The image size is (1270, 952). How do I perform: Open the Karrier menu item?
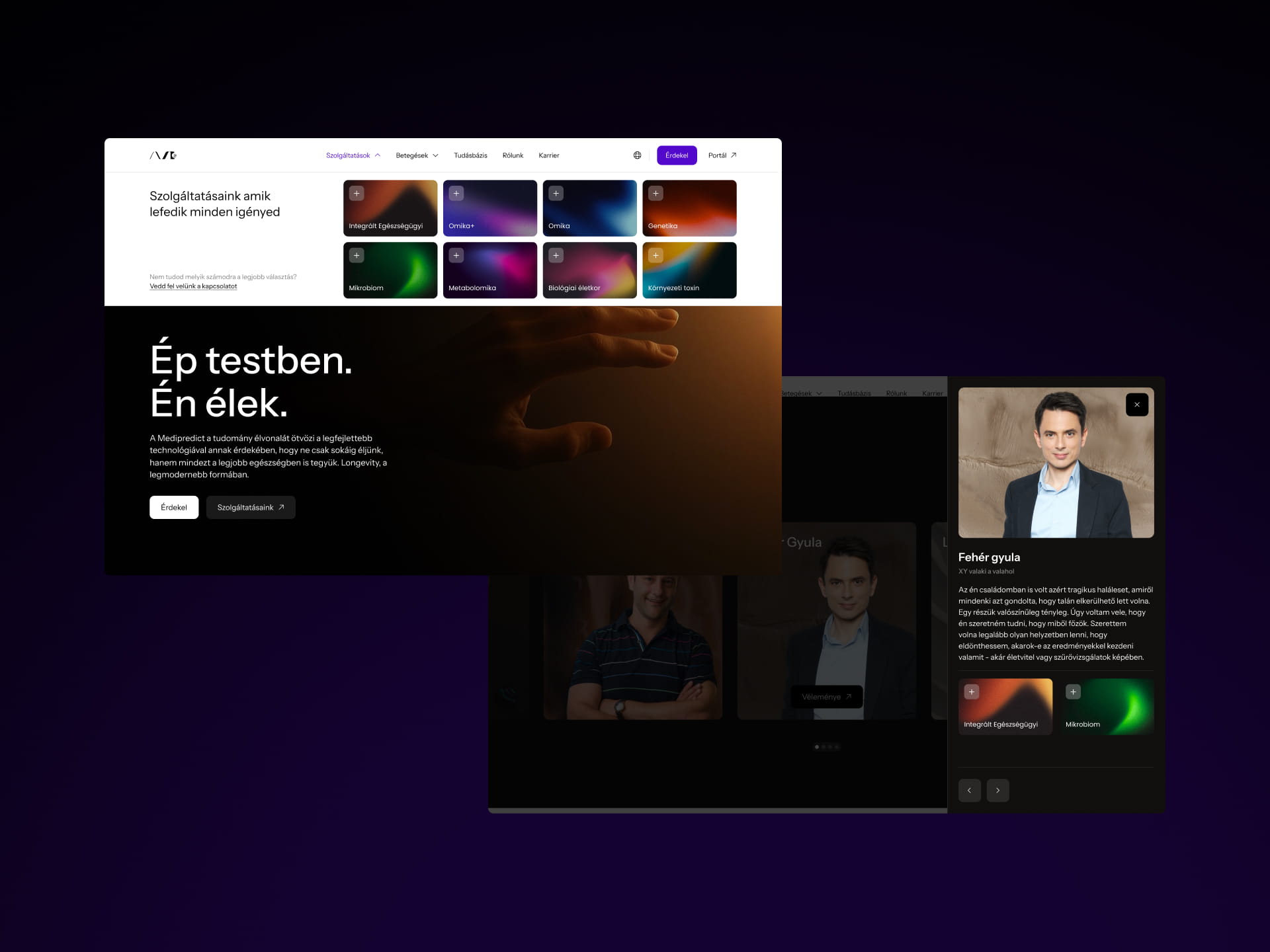[x=548, y=155]
